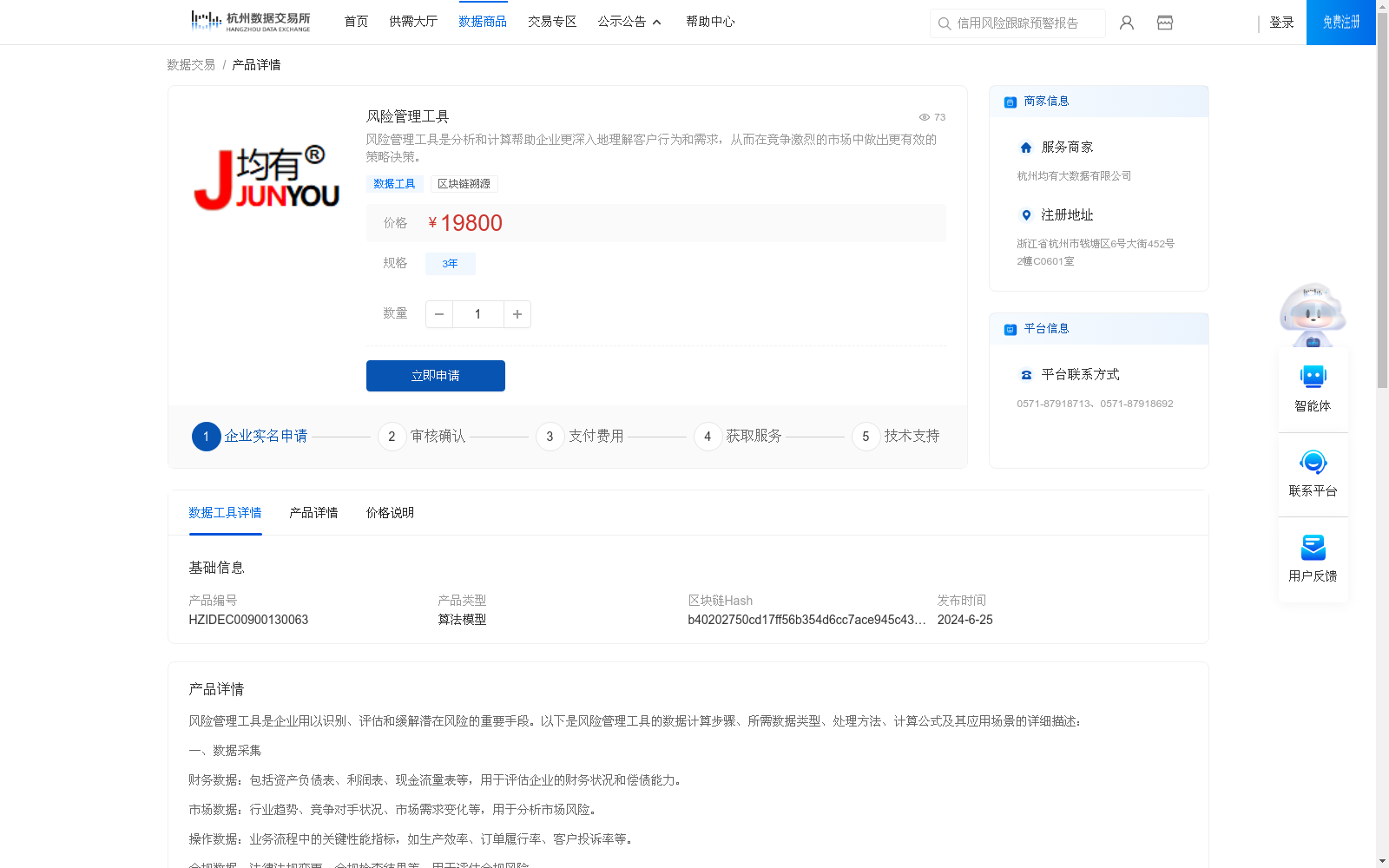Viewport: 1389px width, 868px height.
Task: Open the user account icon
Action: point(1127,23)
